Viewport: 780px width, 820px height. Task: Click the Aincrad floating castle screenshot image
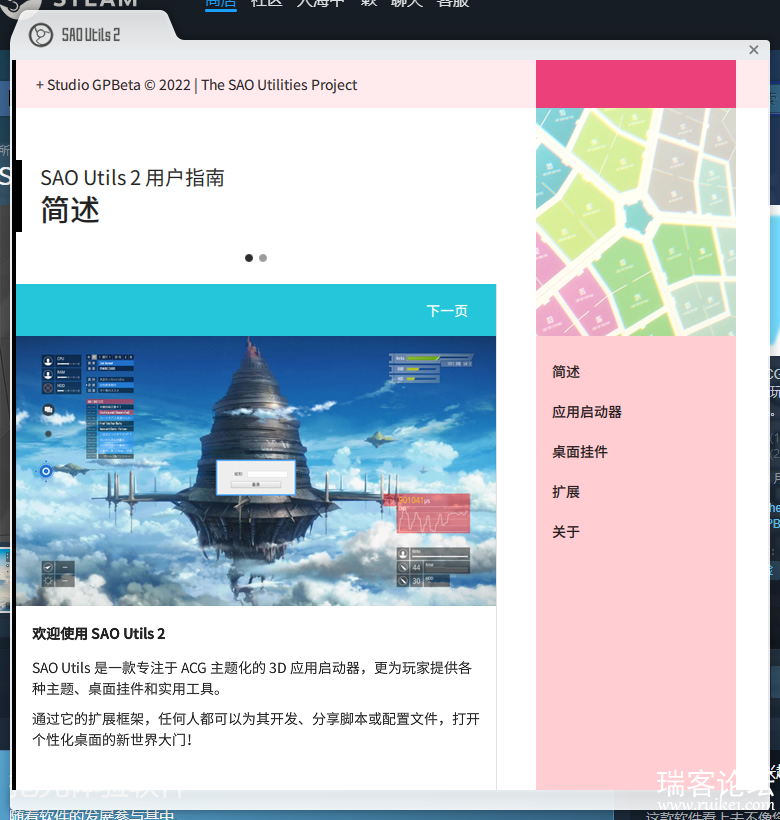256,471
